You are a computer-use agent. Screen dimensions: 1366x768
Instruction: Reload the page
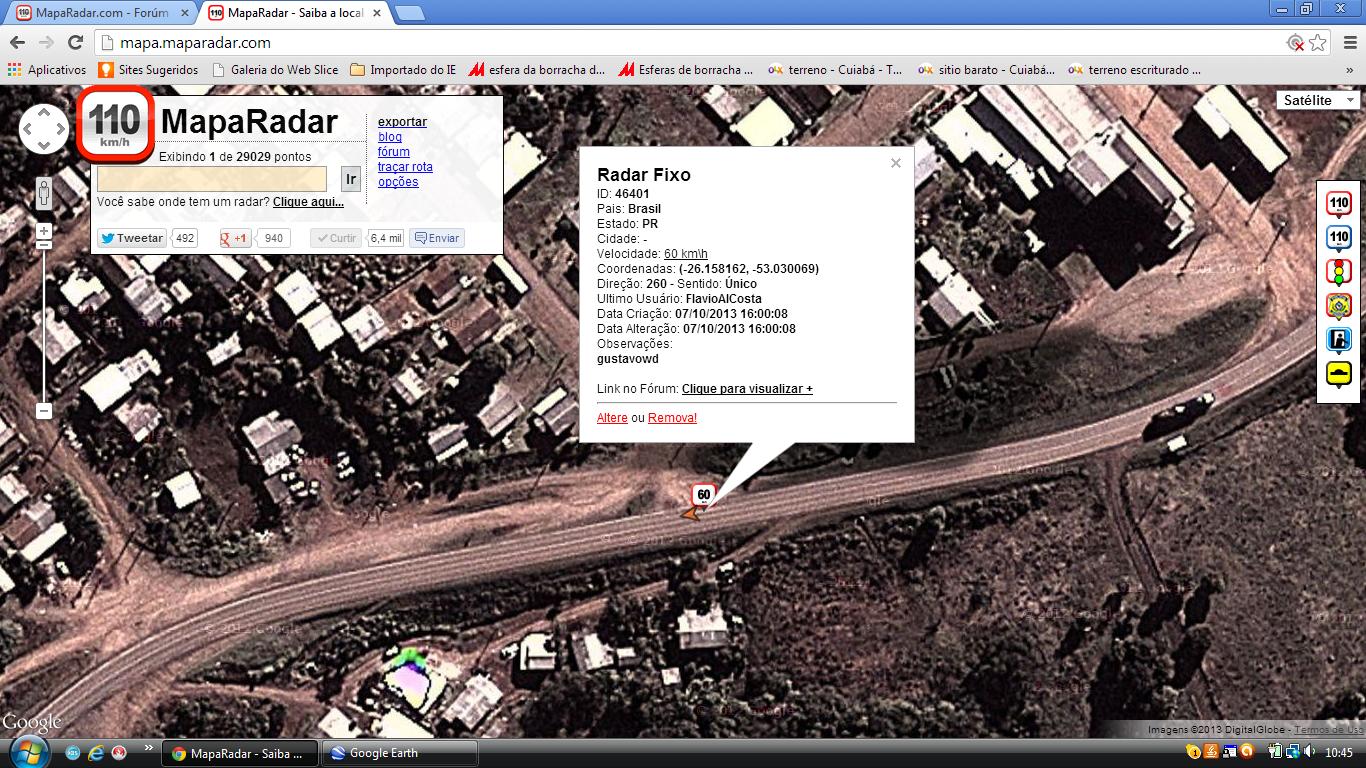pyautogui.click(x=75, y=43)
